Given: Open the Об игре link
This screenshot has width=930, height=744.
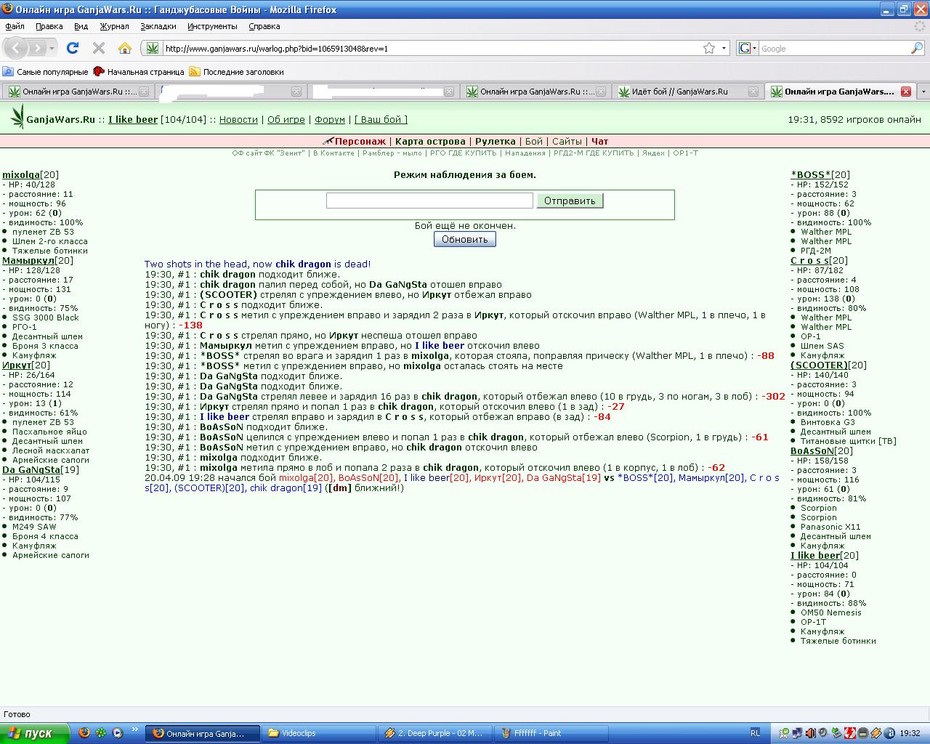Looking at the screenshot, I should (x=286, y=119).
